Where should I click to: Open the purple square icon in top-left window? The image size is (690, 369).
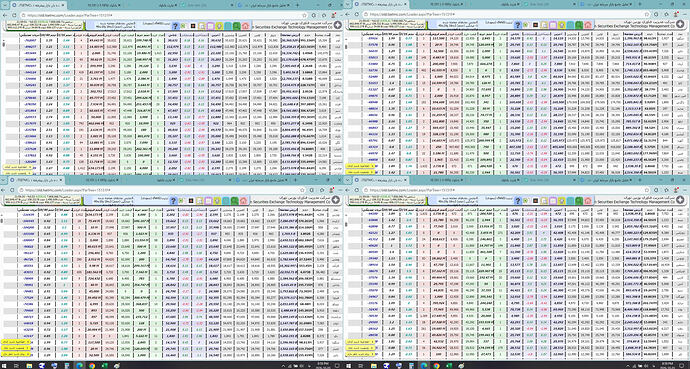point(210,26)
